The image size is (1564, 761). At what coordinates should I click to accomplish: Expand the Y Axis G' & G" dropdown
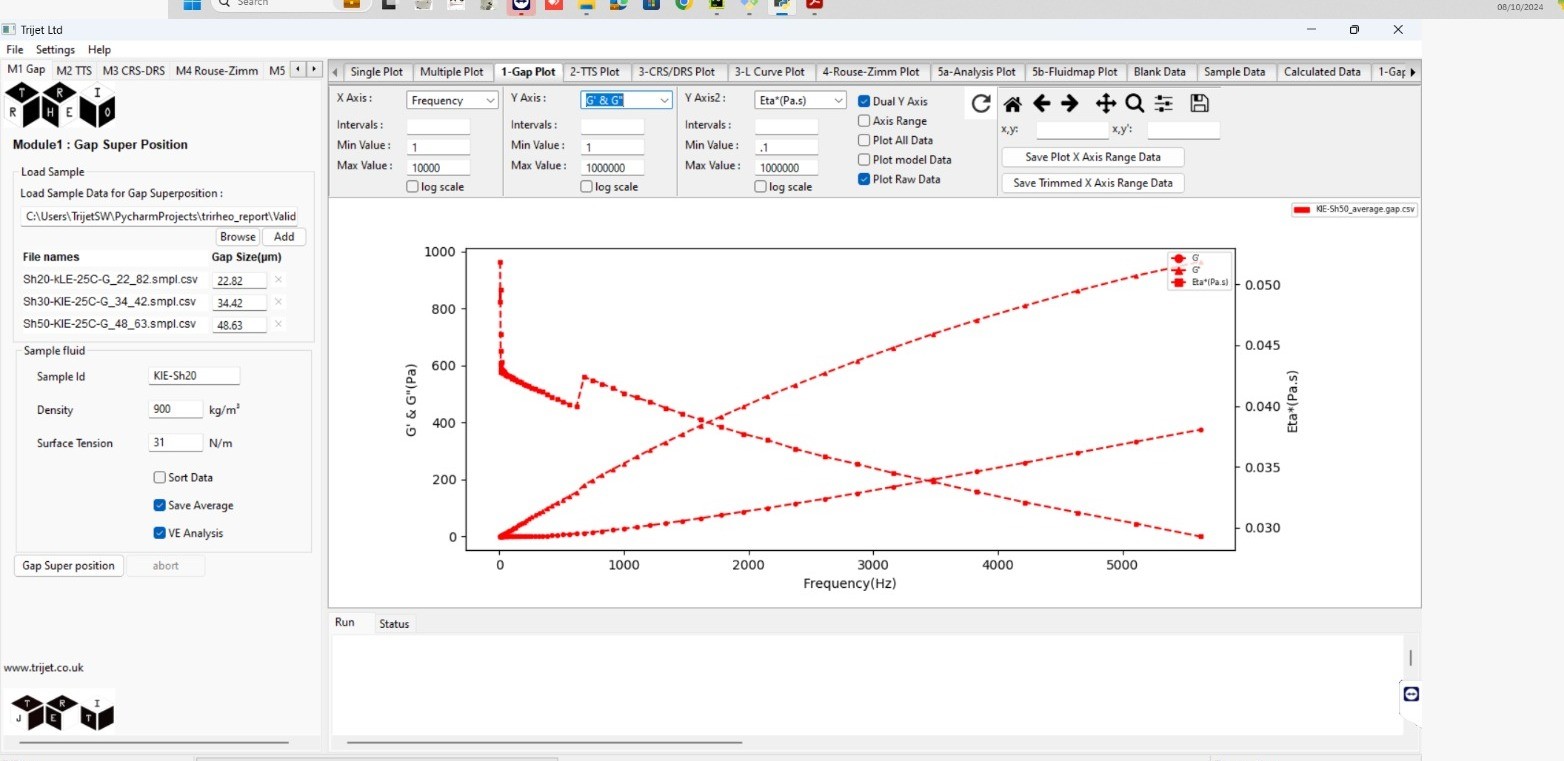(626, 100)
